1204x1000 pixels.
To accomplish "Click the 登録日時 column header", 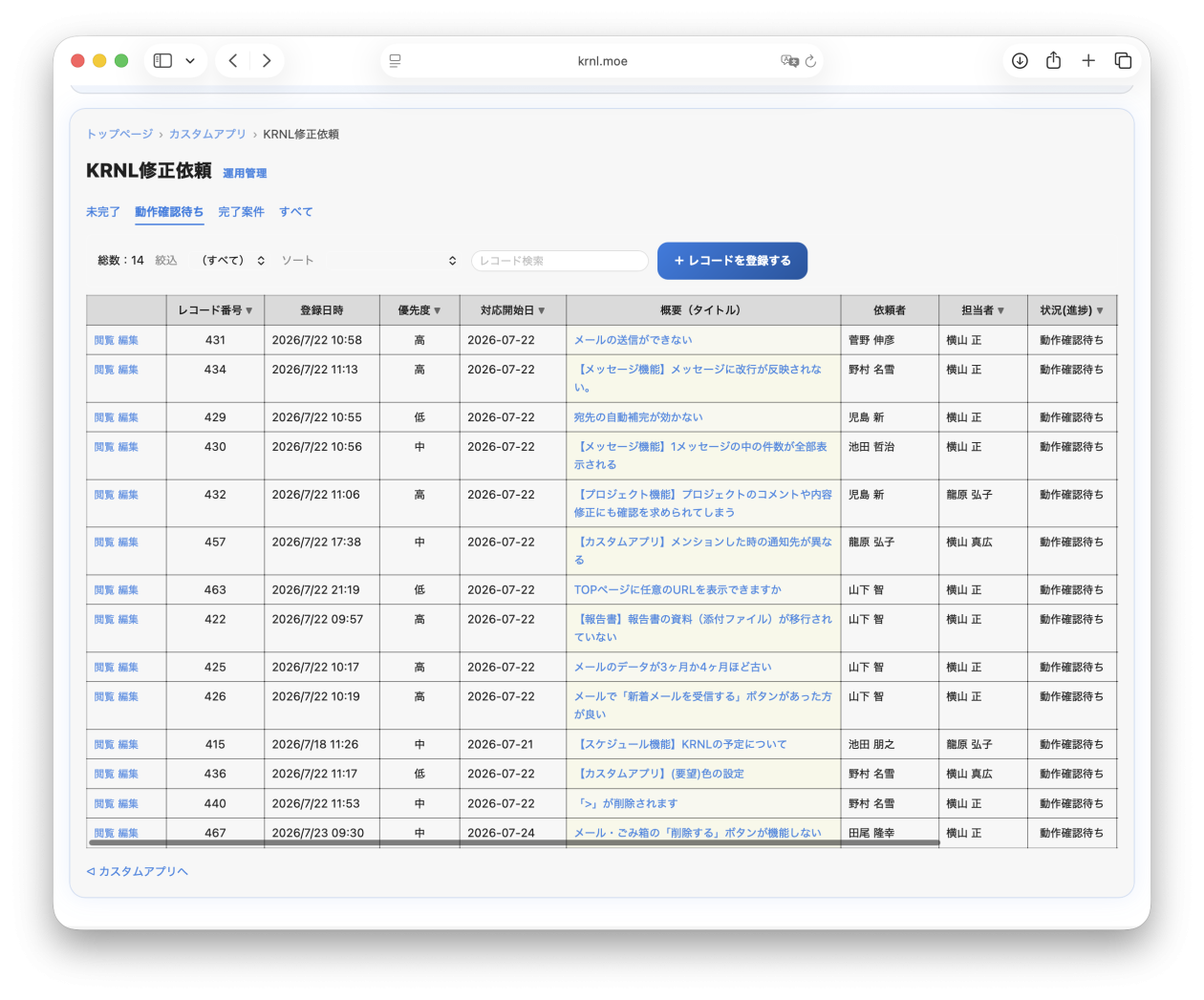I will [321, 310].
